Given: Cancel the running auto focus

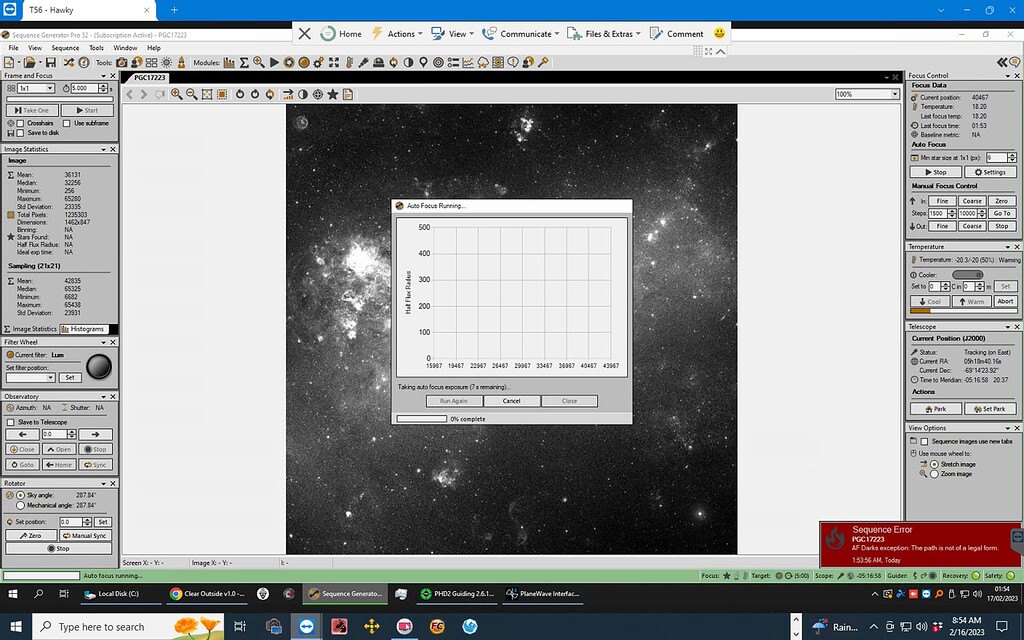Looking at the screenshot, I should click(511, 401).
